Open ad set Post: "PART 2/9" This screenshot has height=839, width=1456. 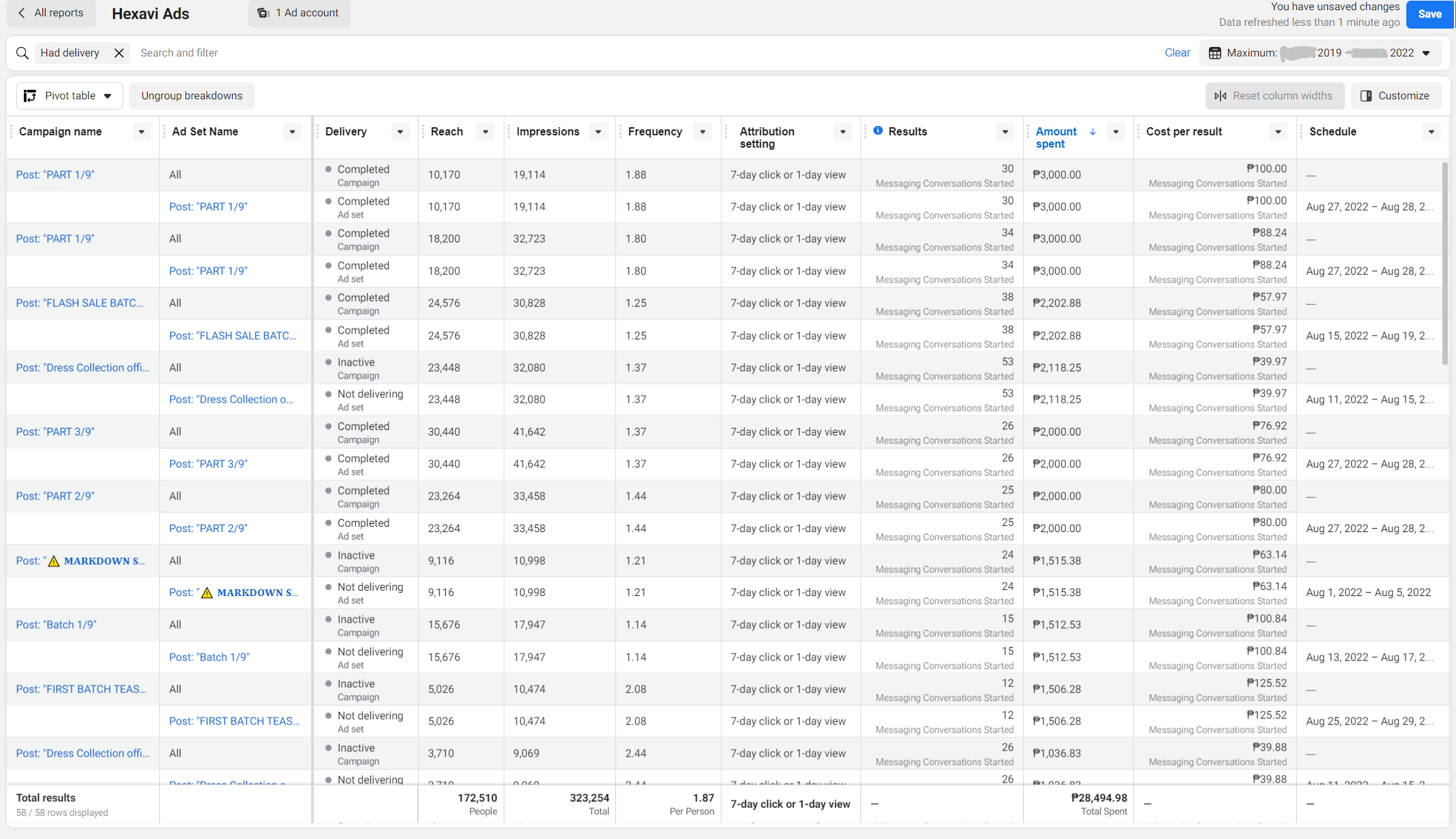(x=208, y=529)
